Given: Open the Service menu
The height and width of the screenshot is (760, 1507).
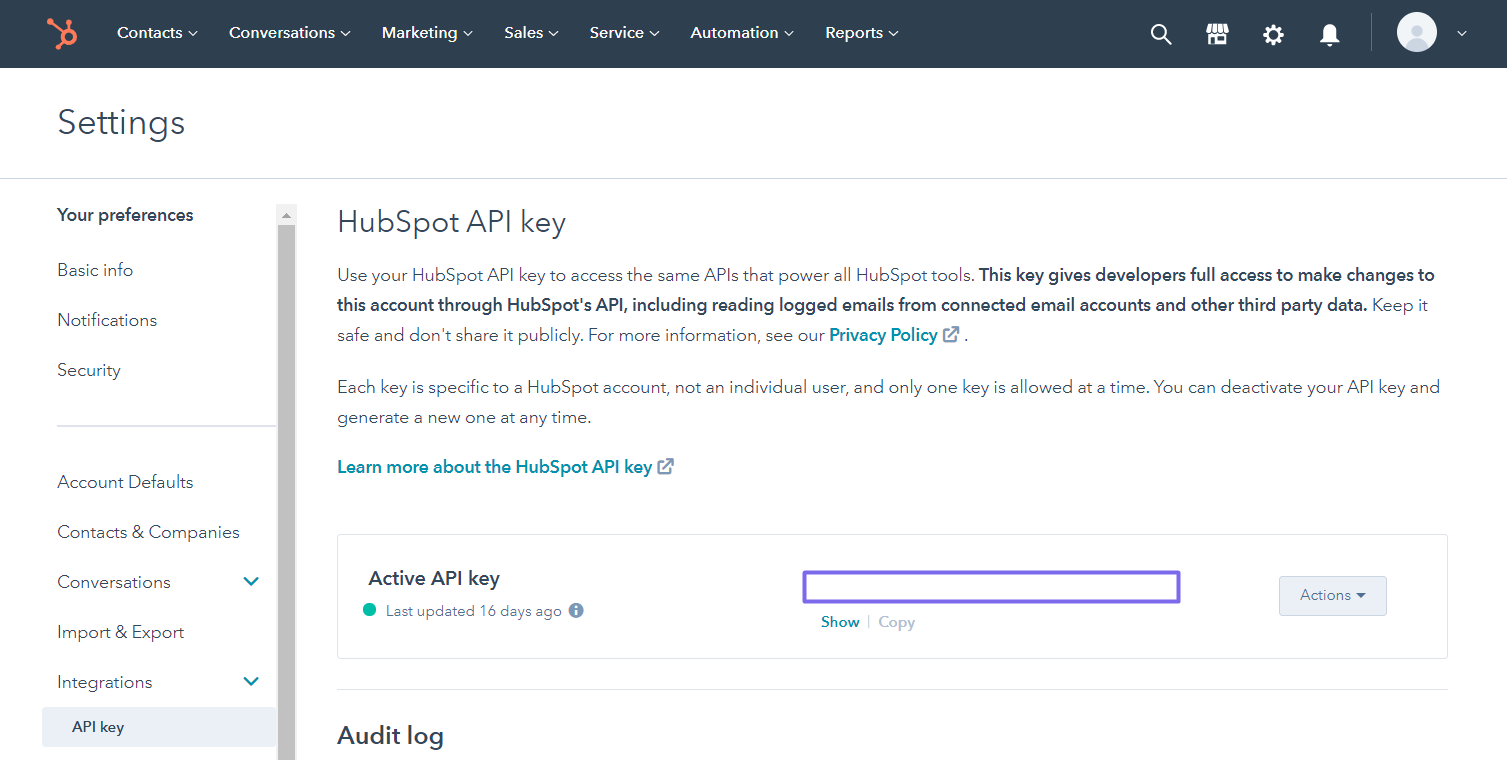Looking at the screenshot, I should coord(625,33).
